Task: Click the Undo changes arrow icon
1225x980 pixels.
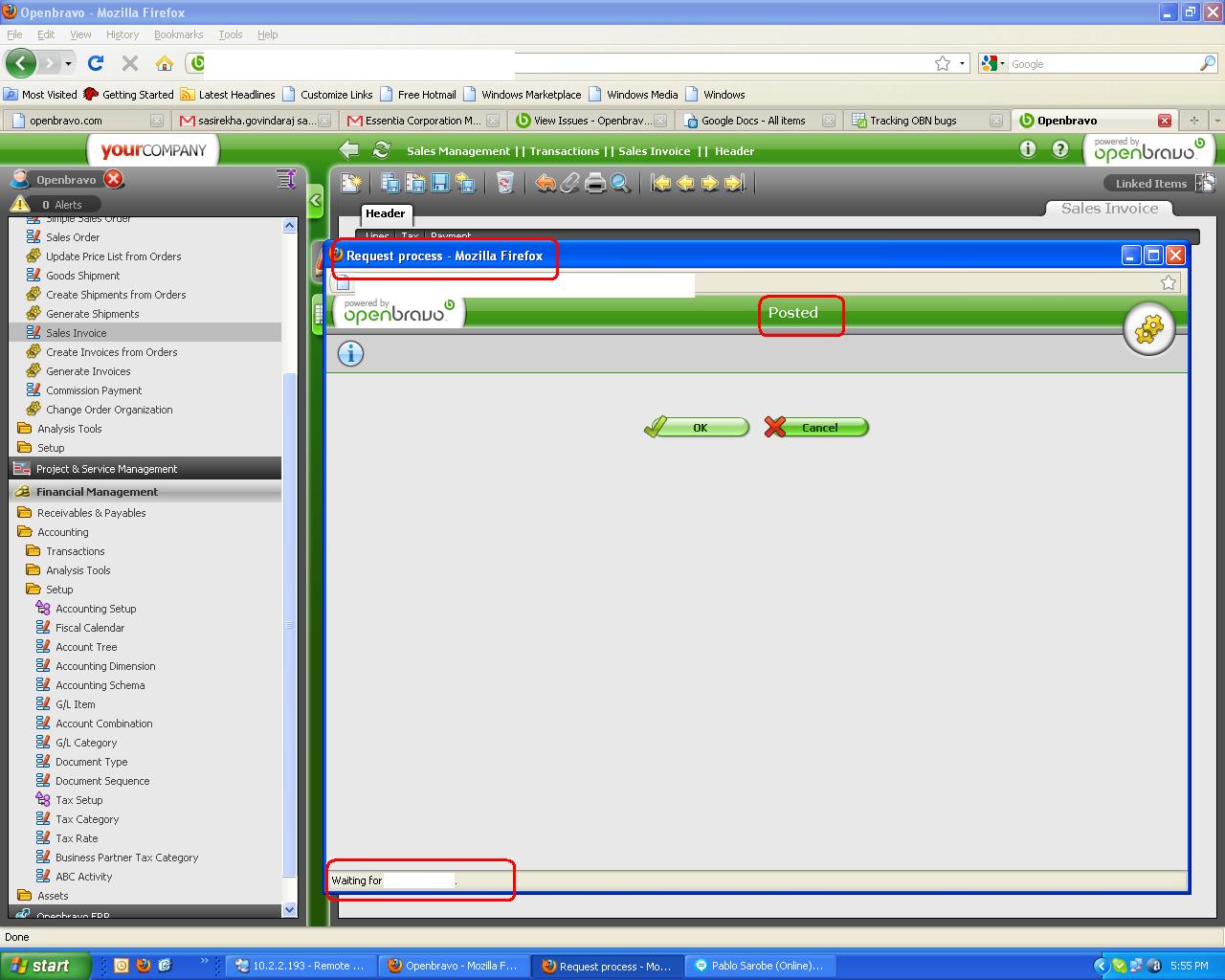Action: (x=546, y=183)
